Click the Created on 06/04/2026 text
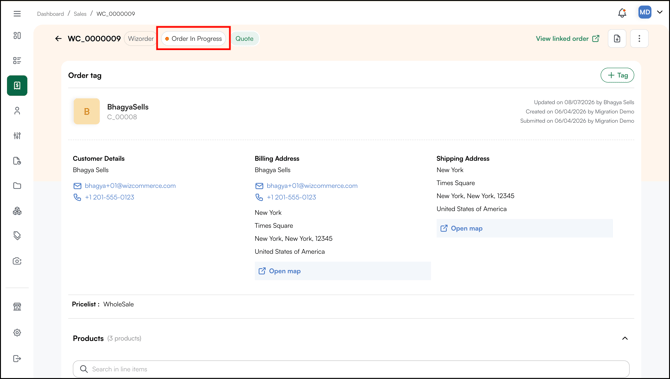 pos(580,112)
